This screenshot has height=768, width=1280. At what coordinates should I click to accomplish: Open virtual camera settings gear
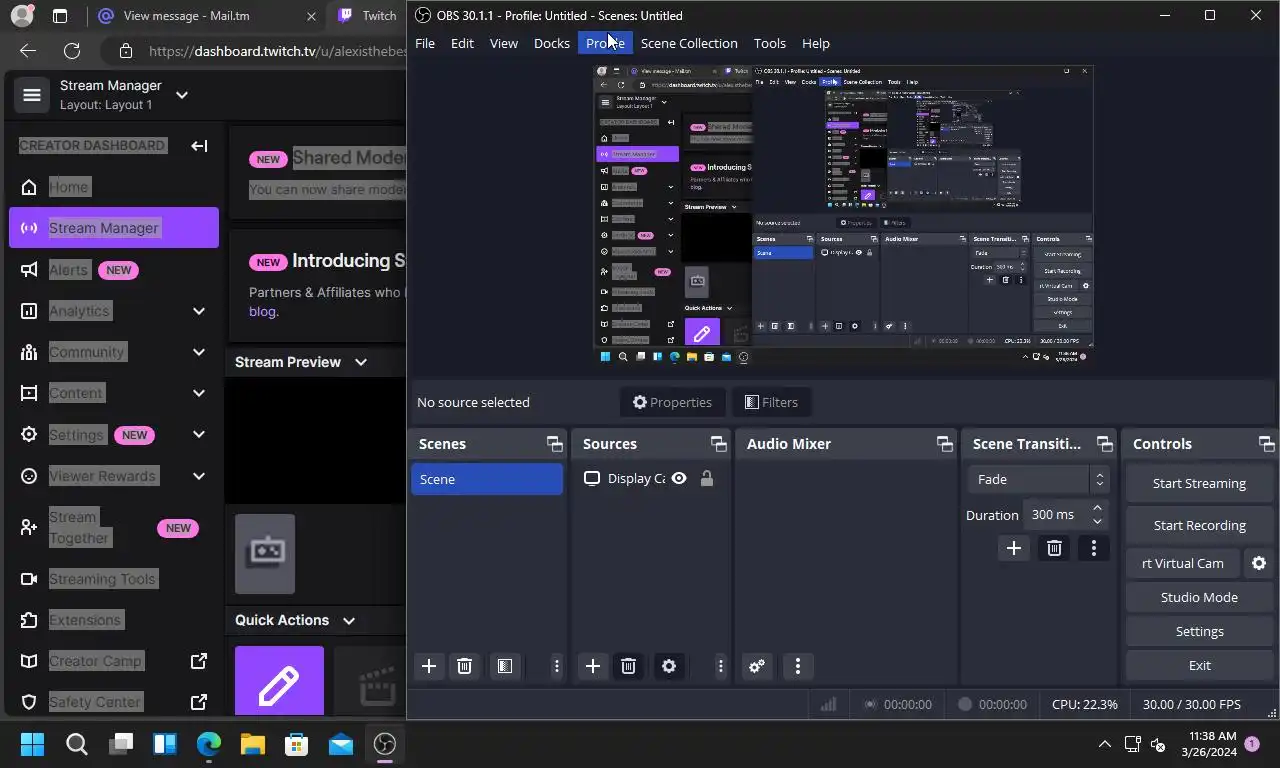[1259, 563]
